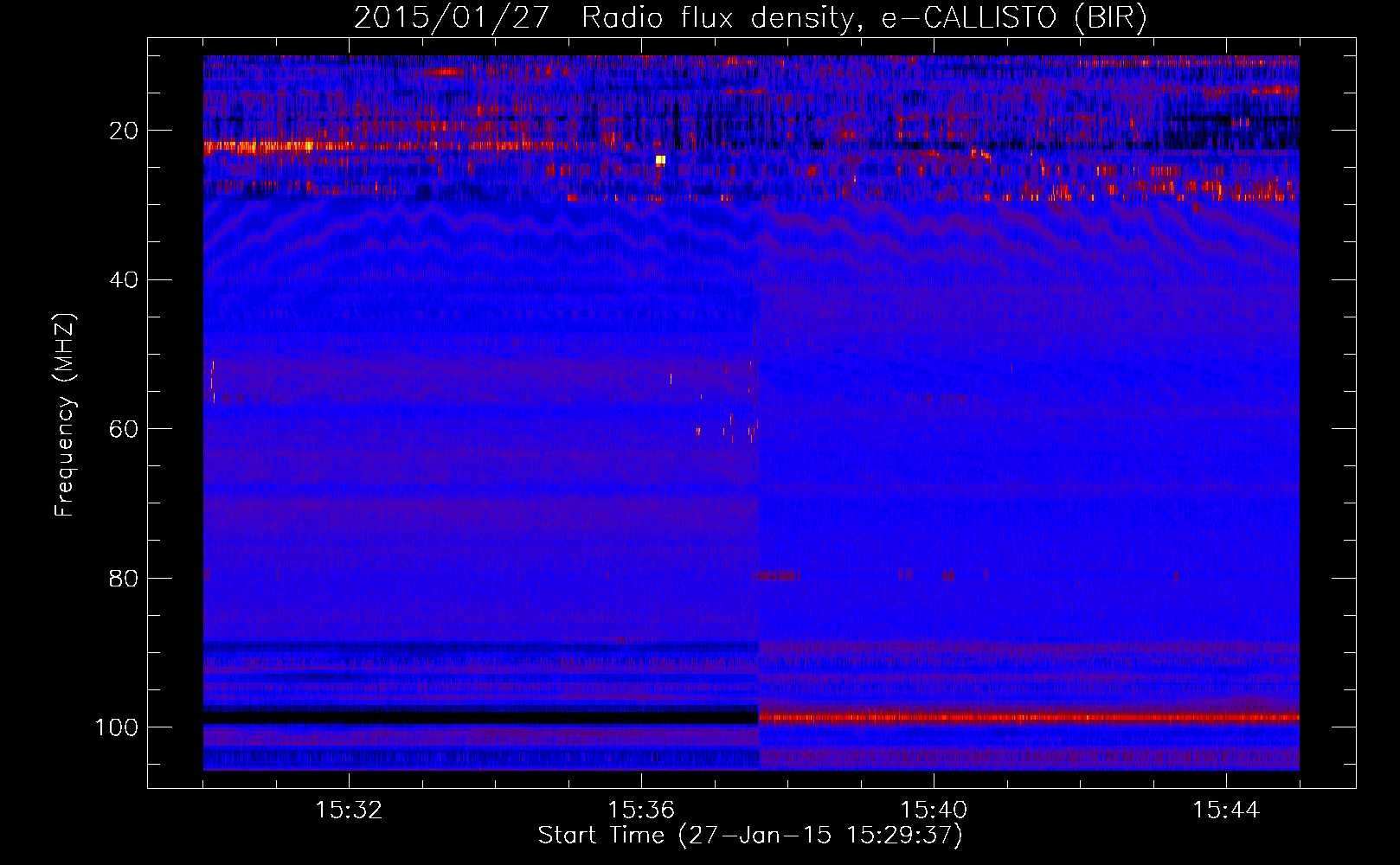1400x865 pixels.
Task: Click the 'Start Time (27-Jan-15 15:29:37)' label
Action: pos(750,836)
